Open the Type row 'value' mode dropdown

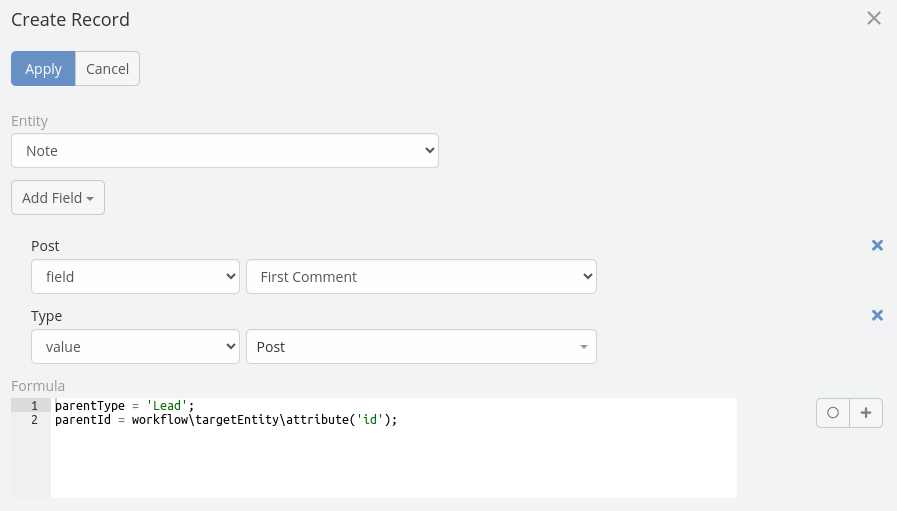135,347
